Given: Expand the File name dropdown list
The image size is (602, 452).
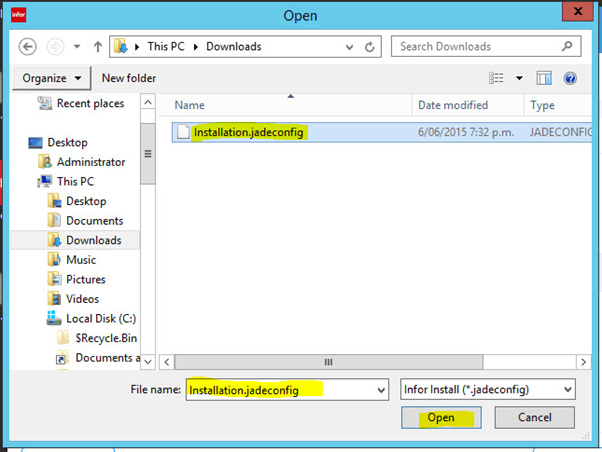Looking at the screenshot, I should (x=378, y=389).
